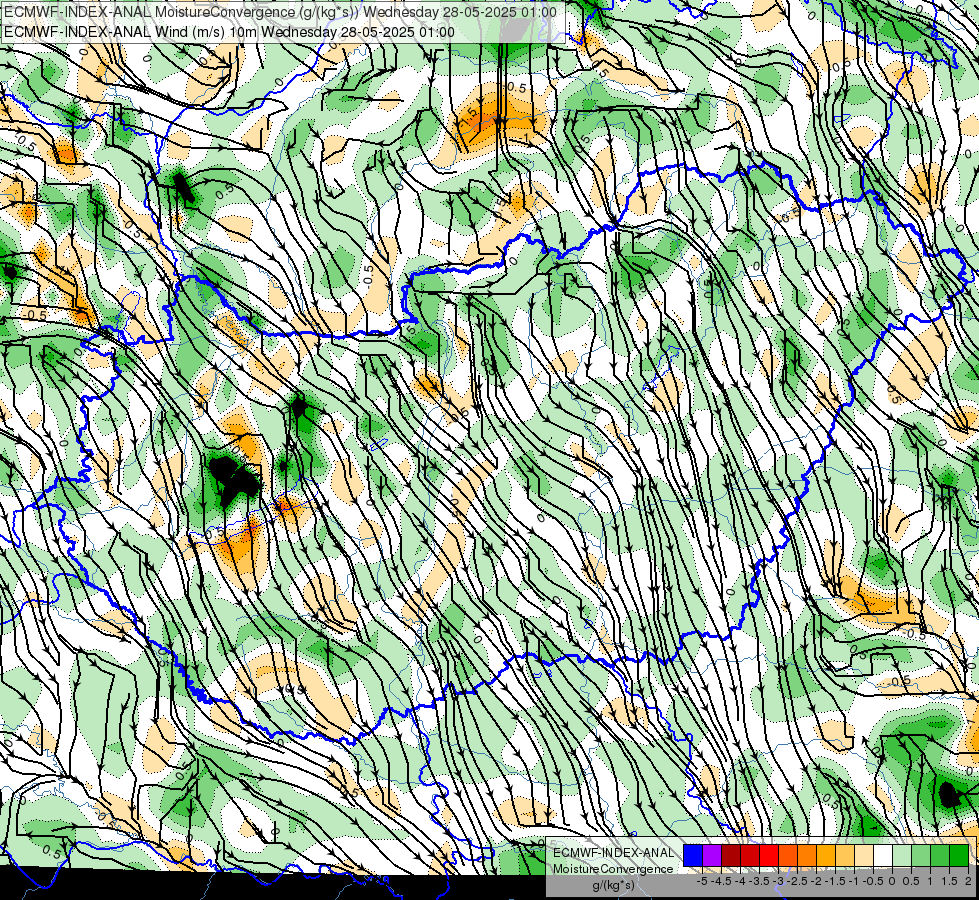Click the MoistureConvergence title line at top
The width and height of the screenshot is (979, 900).
point(280,12)
